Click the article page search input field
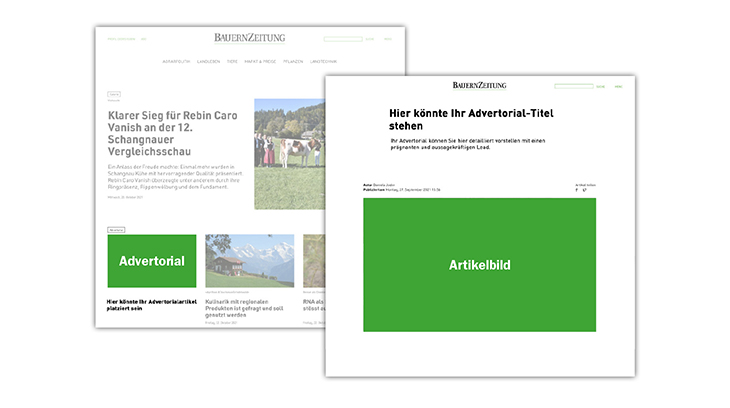Image resolution: width=730 pixels, height=408 pixels. click(573, 87)
